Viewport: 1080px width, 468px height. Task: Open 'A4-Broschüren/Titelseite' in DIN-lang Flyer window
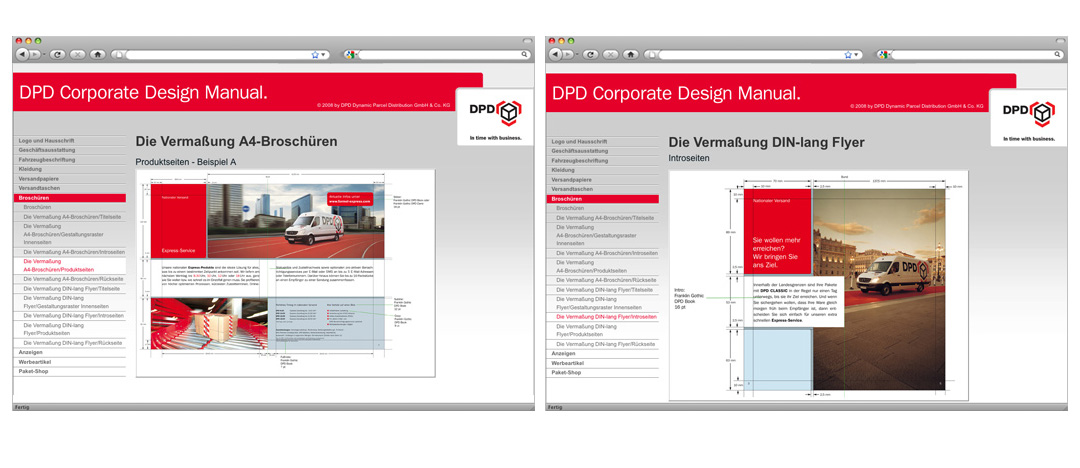tap(603, 218)
